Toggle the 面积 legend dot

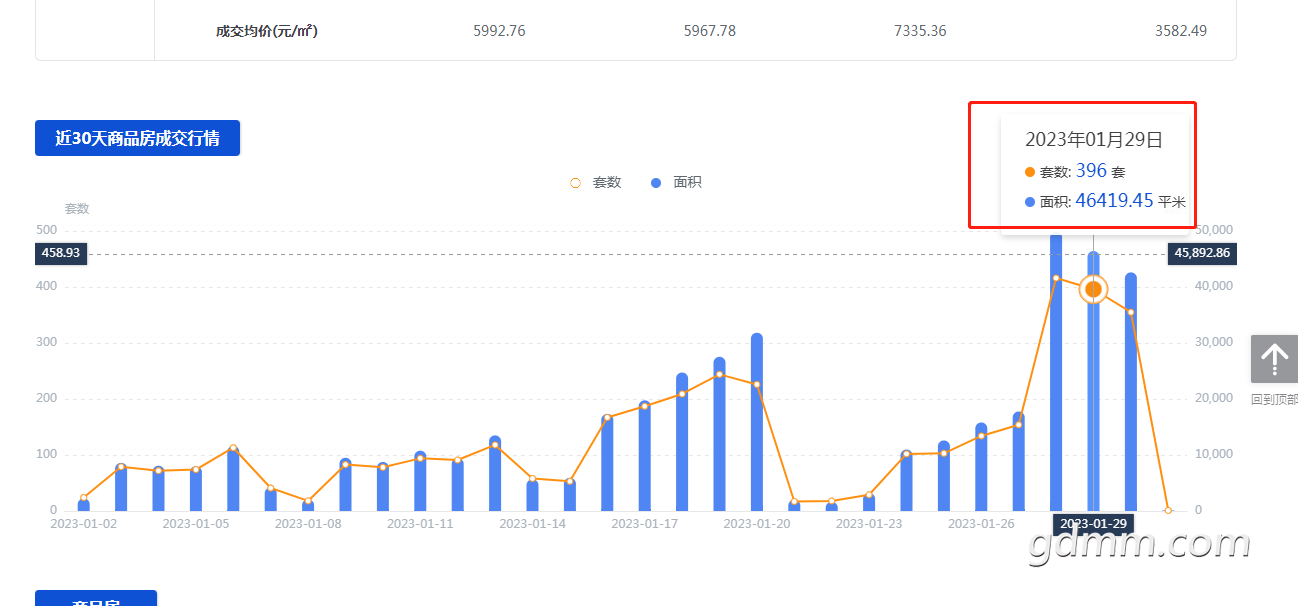[x=656, y=183]
